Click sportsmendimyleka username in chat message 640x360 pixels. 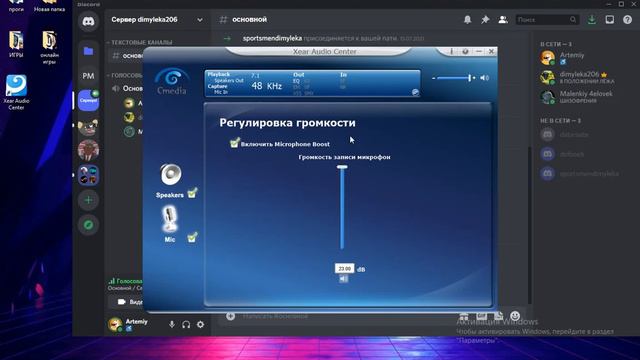(x=272, y=38)
